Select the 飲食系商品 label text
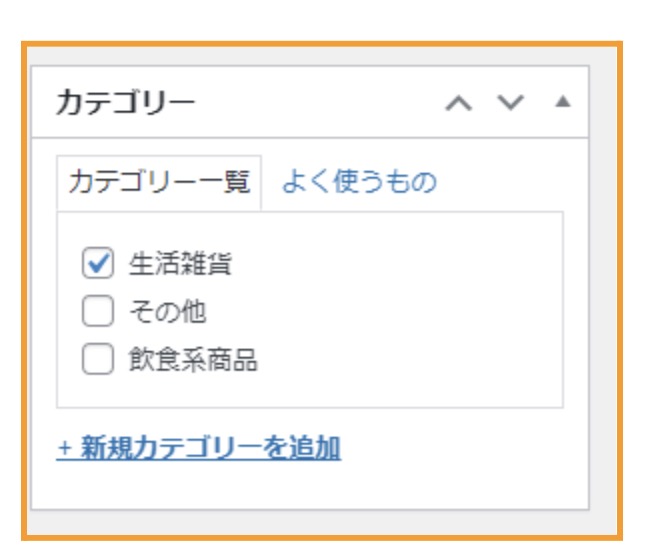Viewport: 652px width, 554px height. pos(193,361)
